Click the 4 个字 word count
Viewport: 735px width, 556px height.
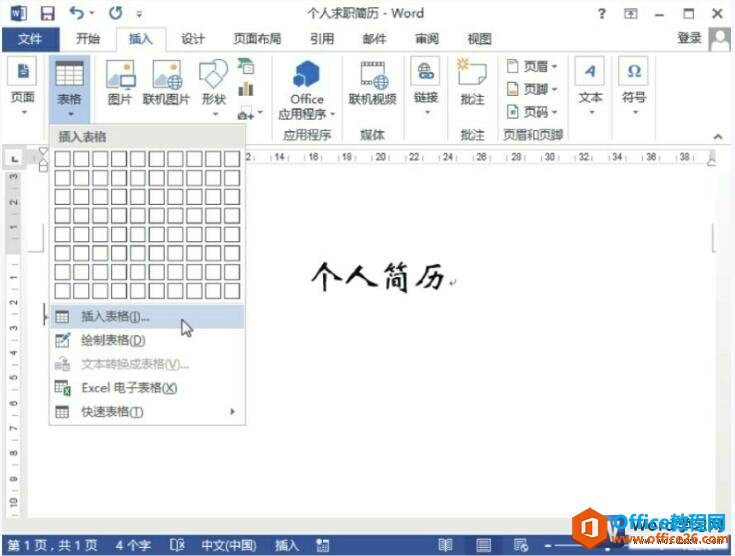coord(133,545)
